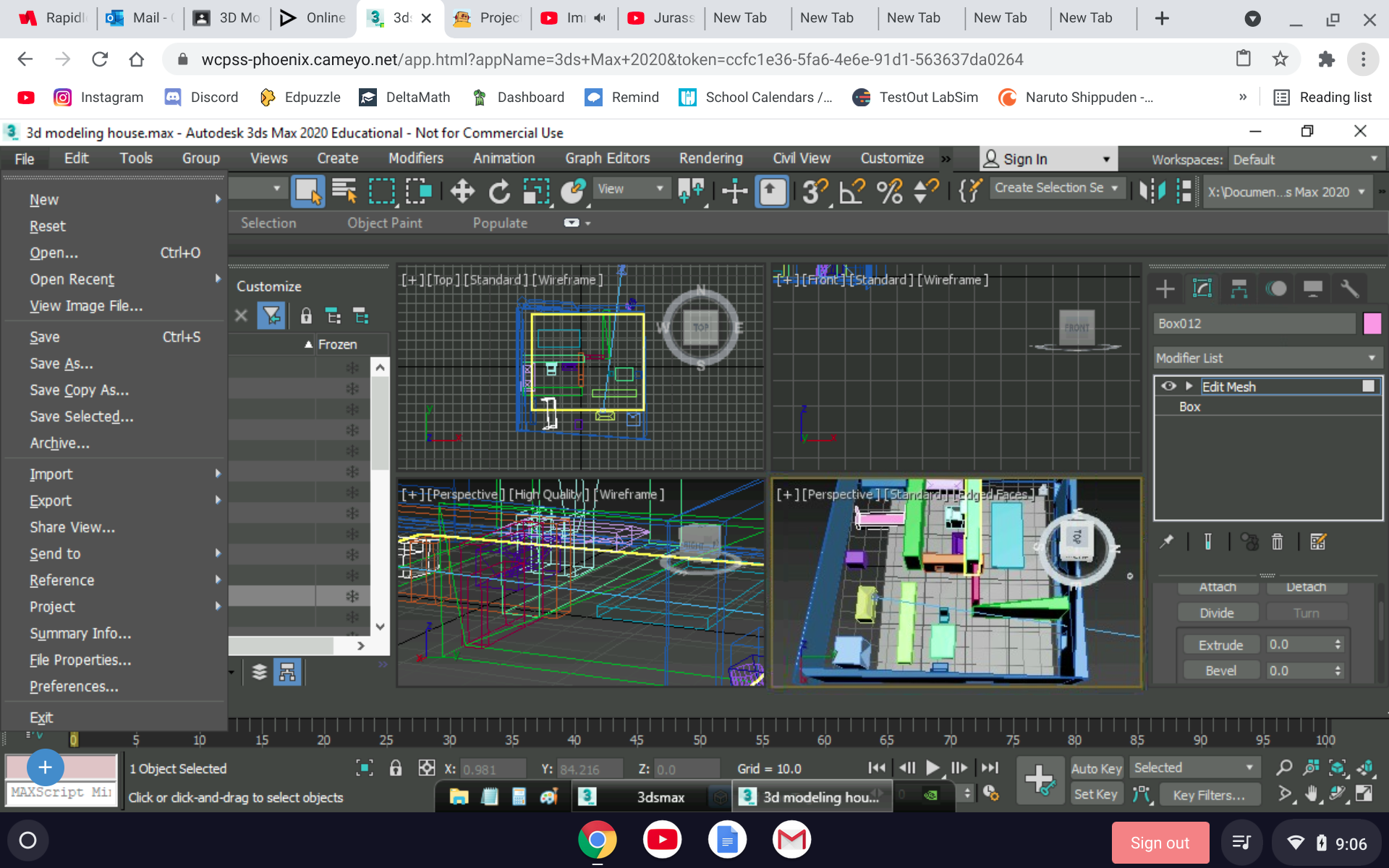The width and height of the screenshot is (1389, 868).
Task: Pin the modifier stack
Action: click(1165, 541)
